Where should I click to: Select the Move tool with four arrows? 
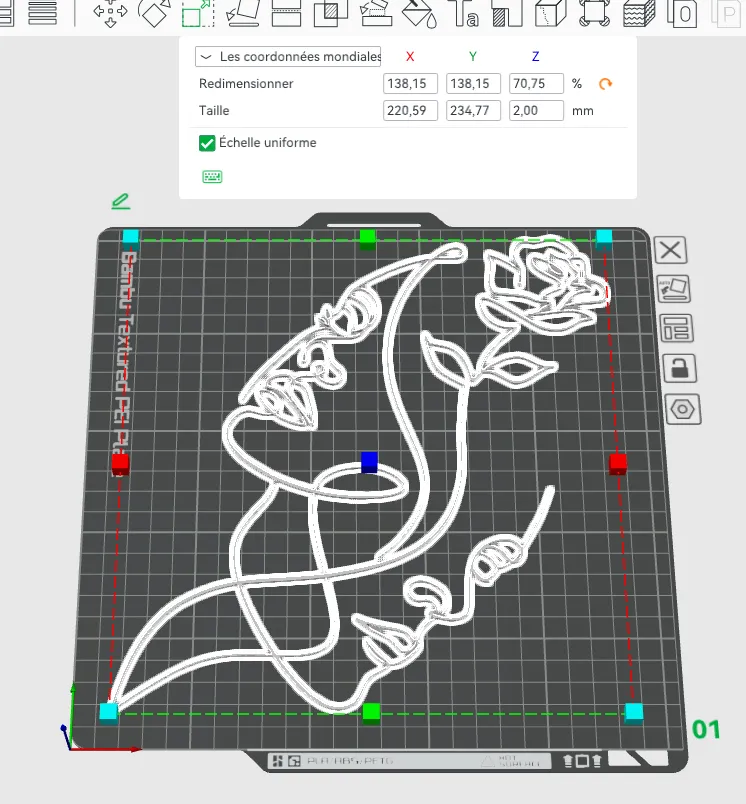click(110, 12)
